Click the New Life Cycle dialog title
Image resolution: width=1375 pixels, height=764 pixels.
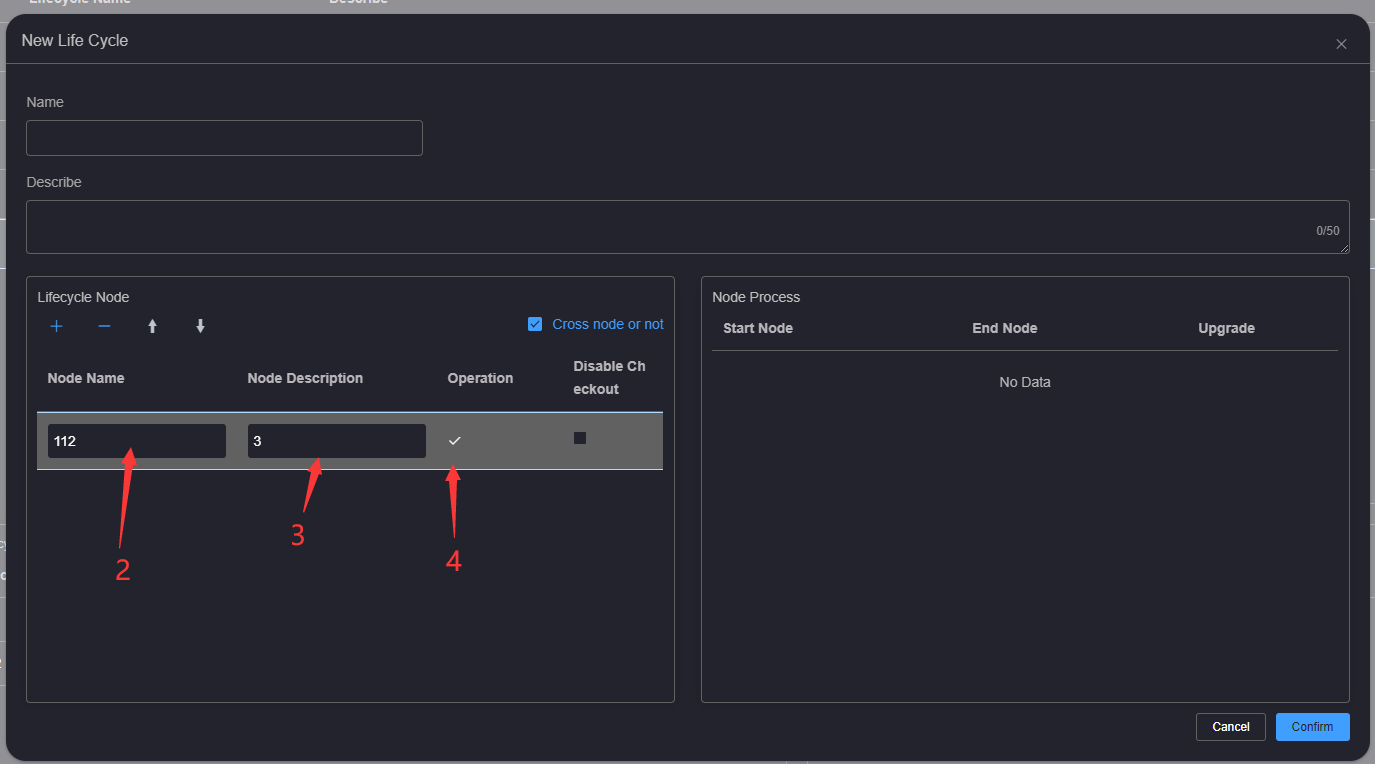point(75,41)
